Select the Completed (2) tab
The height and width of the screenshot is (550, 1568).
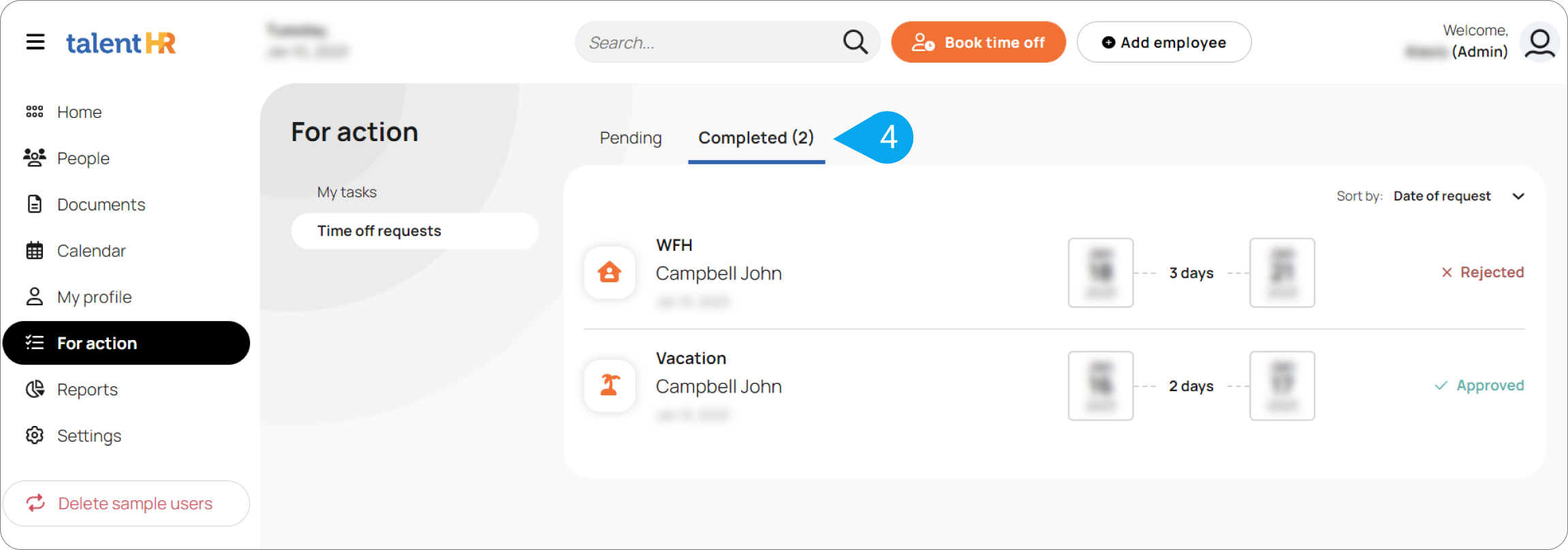tap(756, 138)
